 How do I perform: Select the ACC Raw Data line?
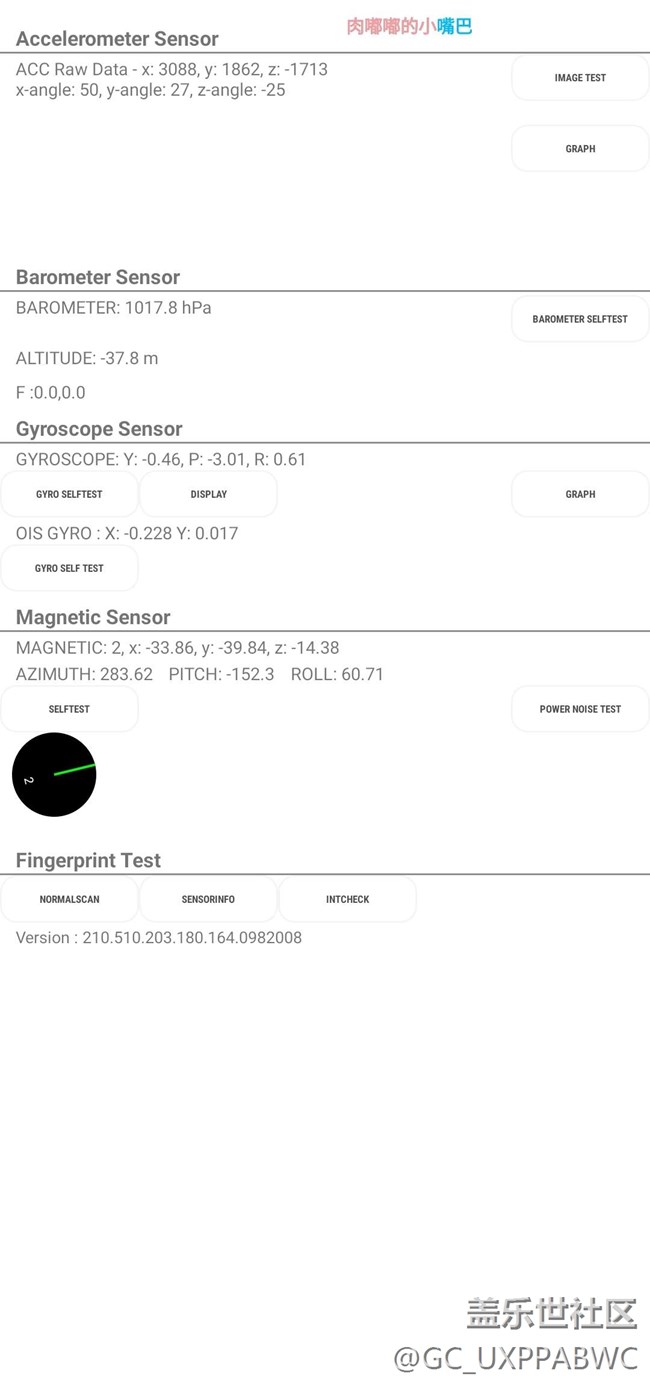(171, 70)
